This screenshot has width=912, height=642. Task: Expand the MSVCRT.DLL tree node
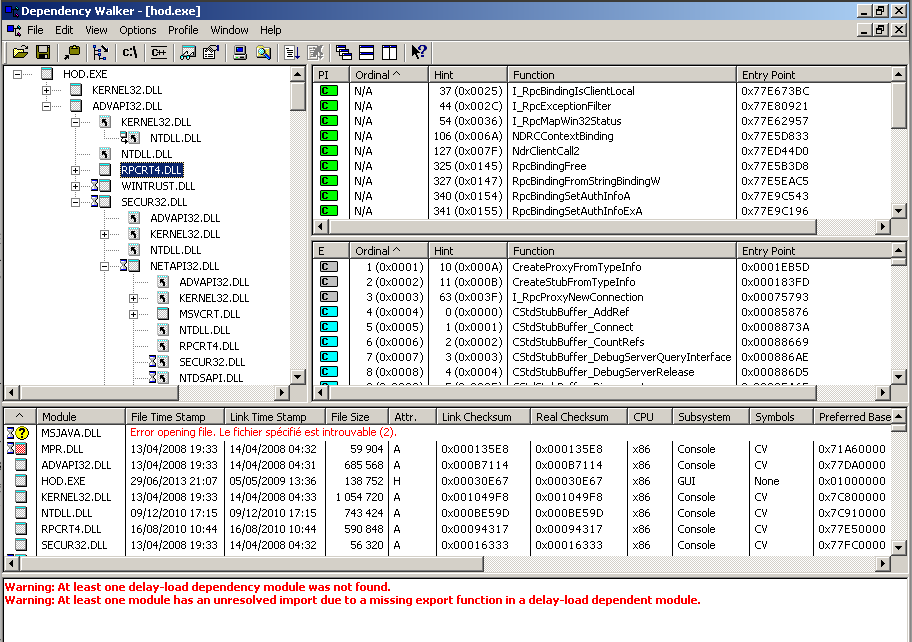pos(134,314)
